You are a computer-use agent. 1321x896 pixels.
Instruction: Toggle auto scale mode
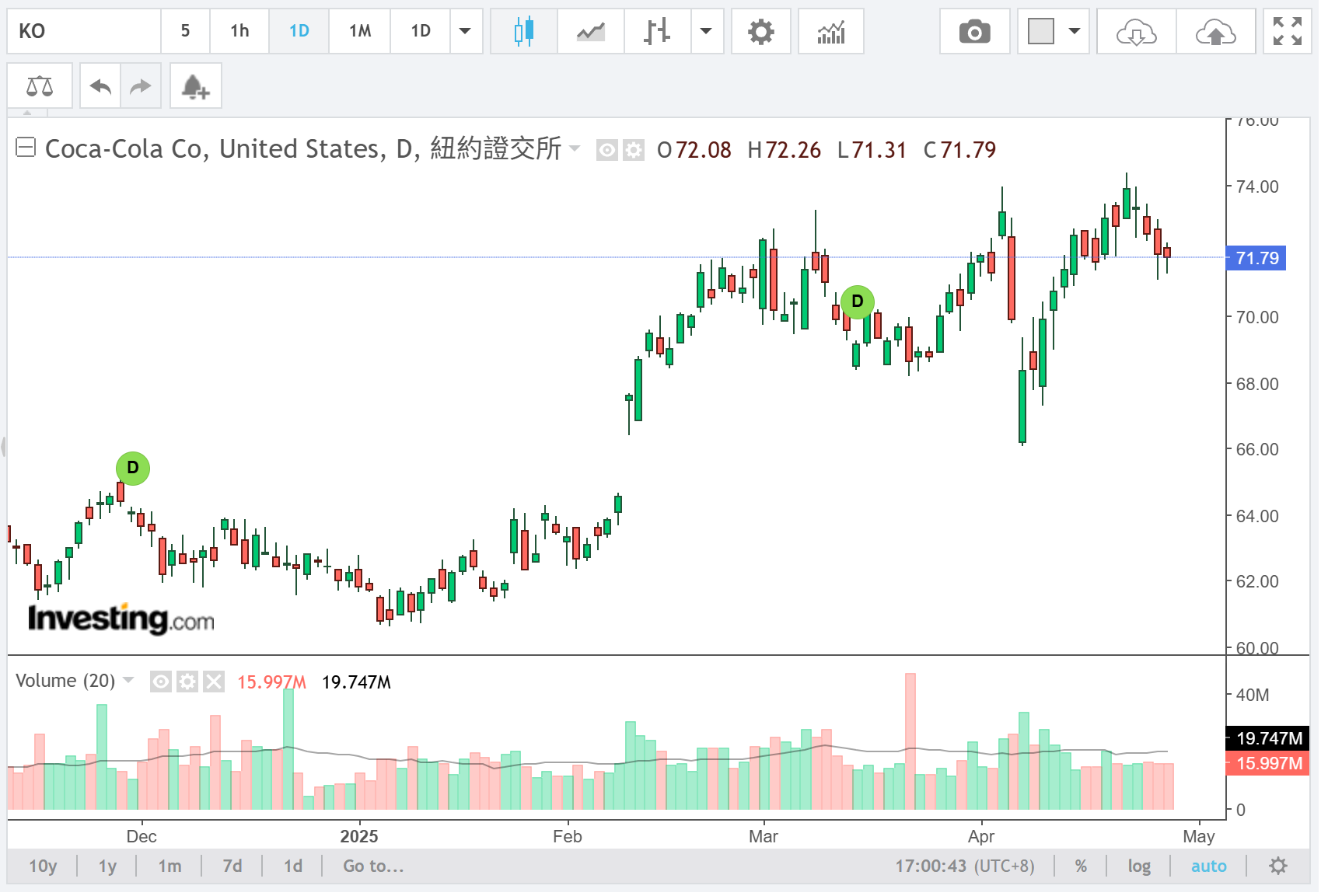click(1208, 866)
